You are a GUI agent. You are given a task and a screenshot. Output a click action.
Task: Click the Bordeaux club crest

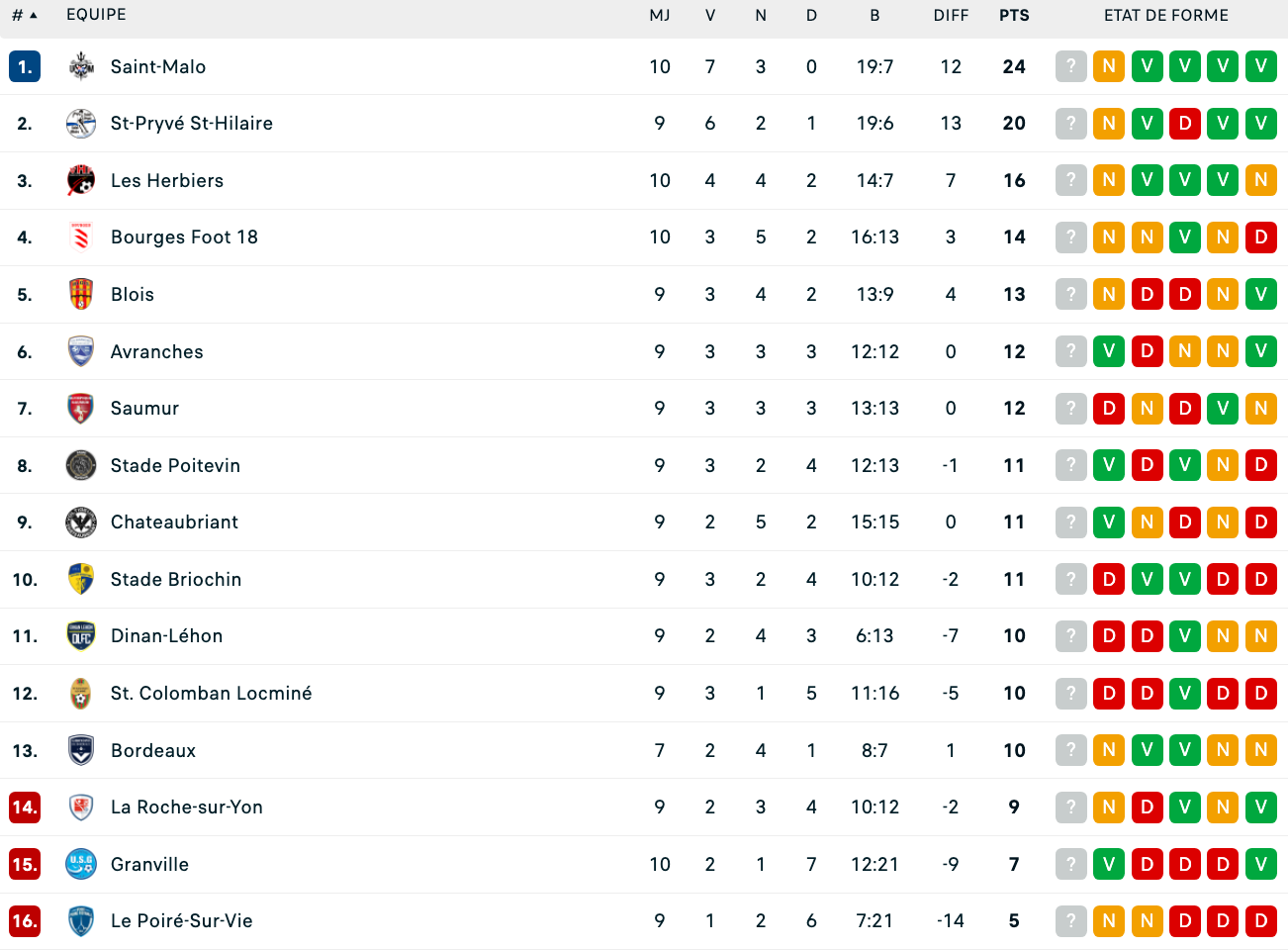click(81, 750)
